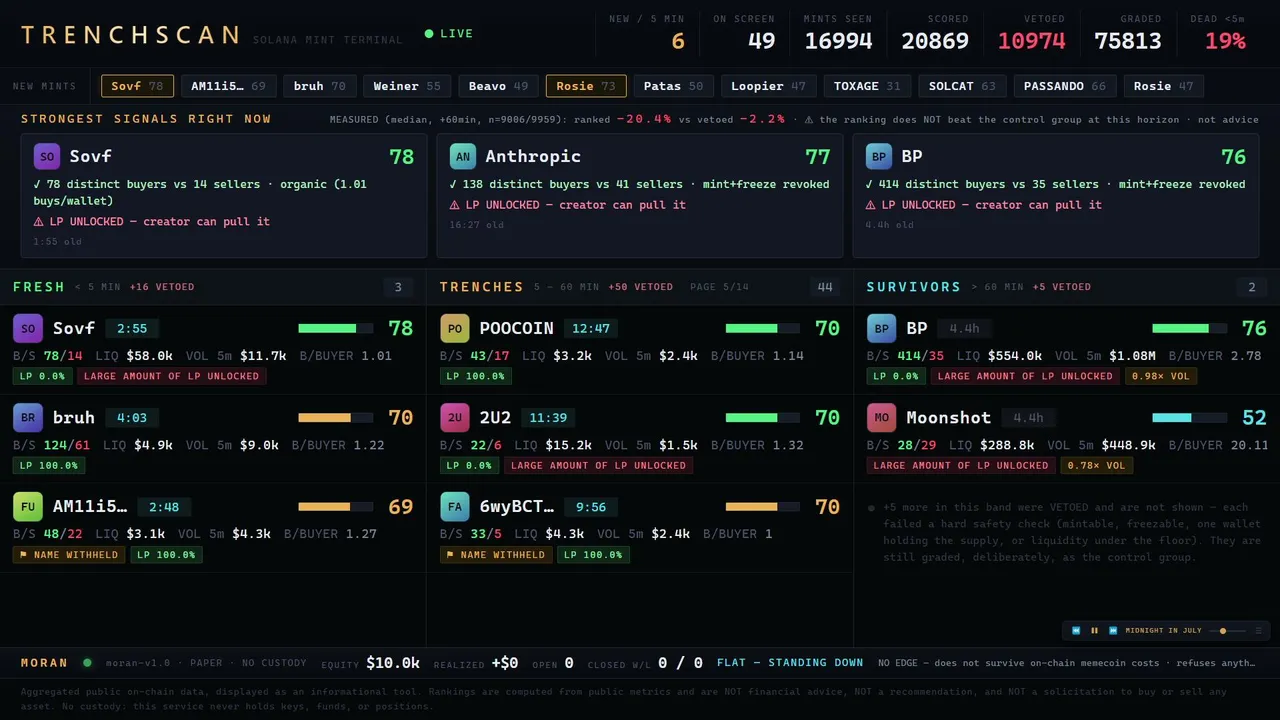This screenshot has width=1280, height=720.
Task: Click the Trenches column count badge 44
Action: (x=825, y=288)
